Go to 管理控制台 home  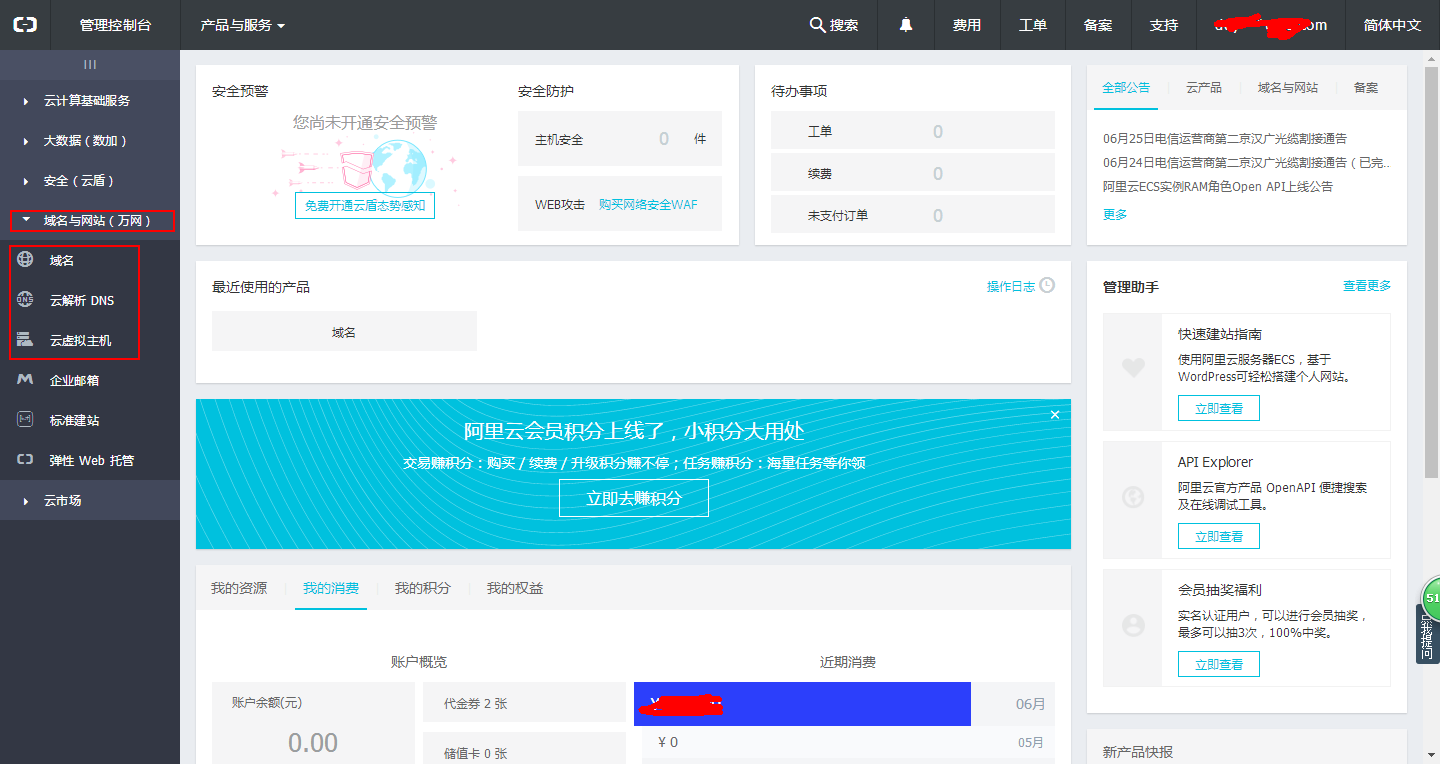[x=116, y=25]
